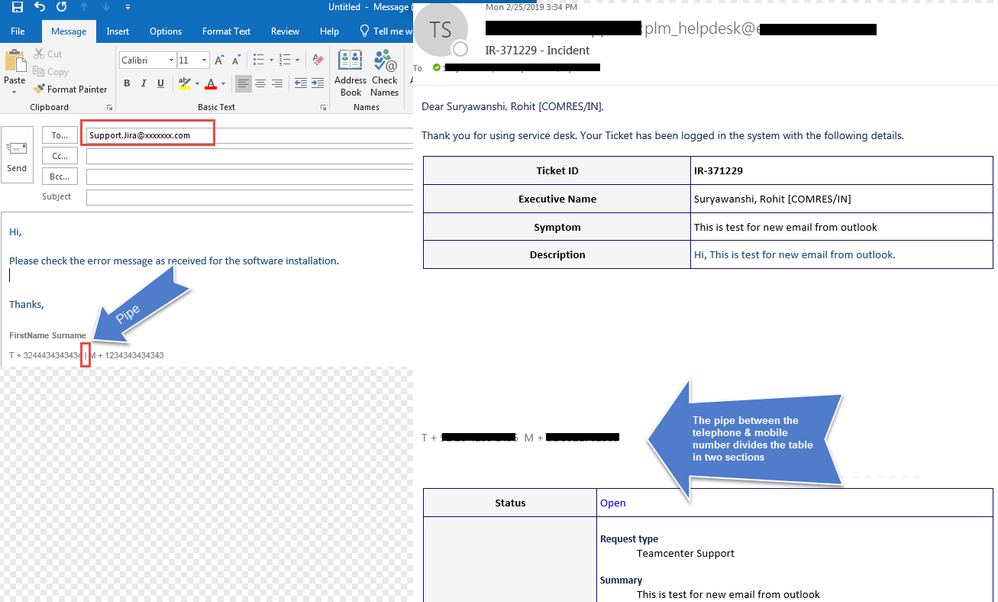Click the description link 'Hi, This is test...'
Image resolution: width=998 pixels, height=602 pixels.
(x=794, y=255)
